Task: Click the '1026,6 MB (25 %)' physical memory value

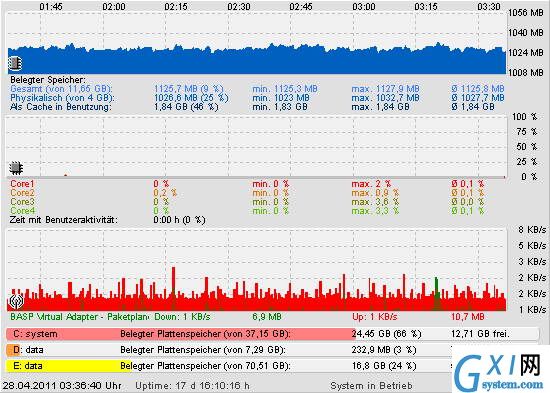Action: coord(191,98)
